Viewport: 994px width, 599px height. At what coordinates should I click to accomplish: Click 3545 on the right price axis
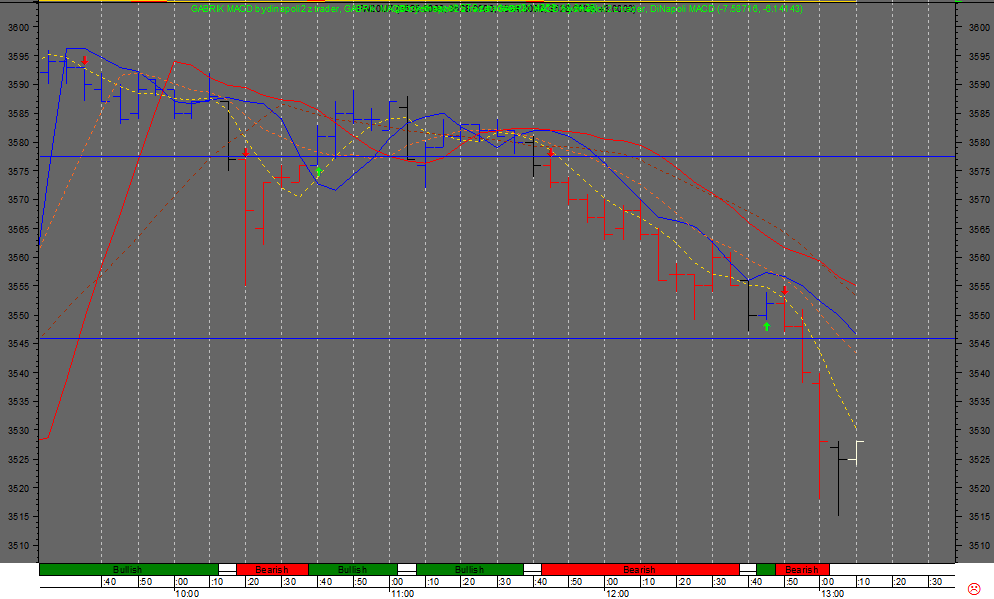979,344
